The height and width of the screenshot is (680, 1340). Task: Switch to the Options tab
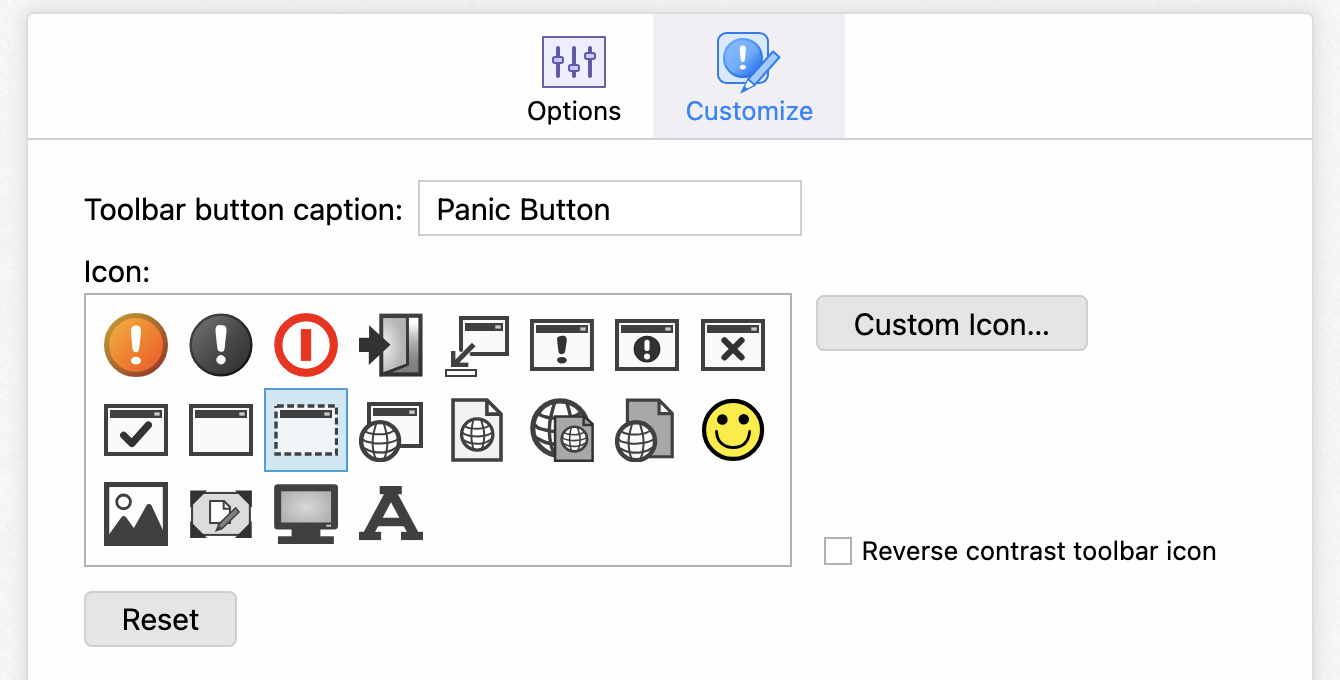574,76
